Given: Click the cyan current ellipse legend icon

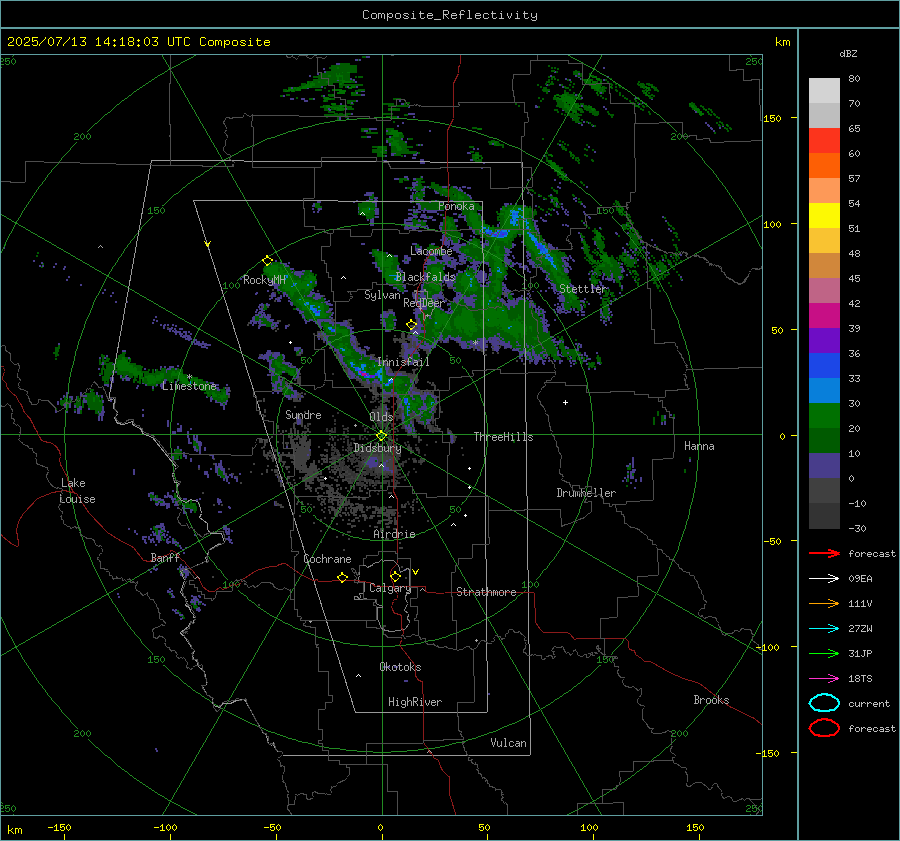Looking at the screenshot, I should (824, 703).
